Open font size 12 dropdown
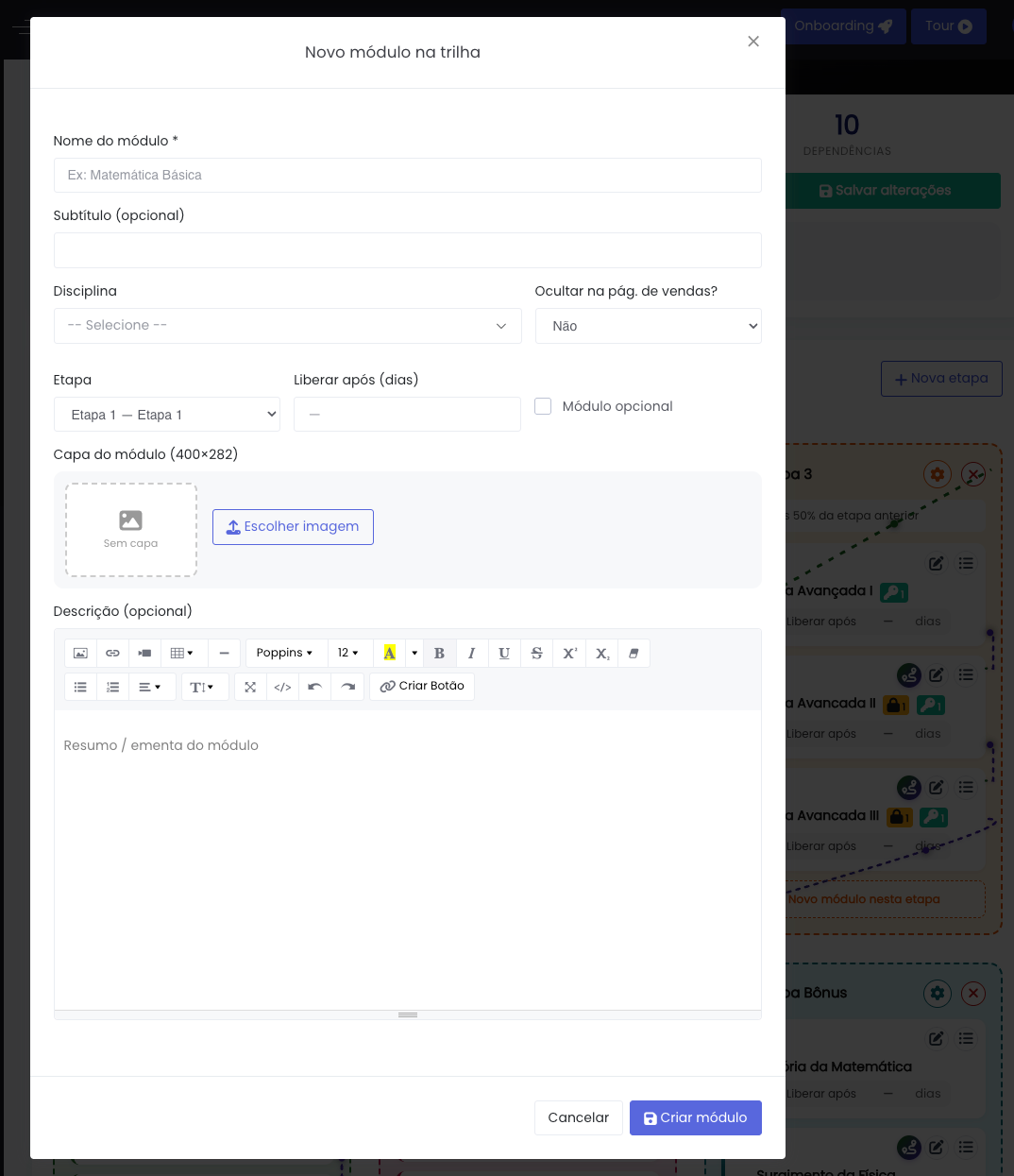This screenshot has width=1014, height=1176. coord(348,653)
